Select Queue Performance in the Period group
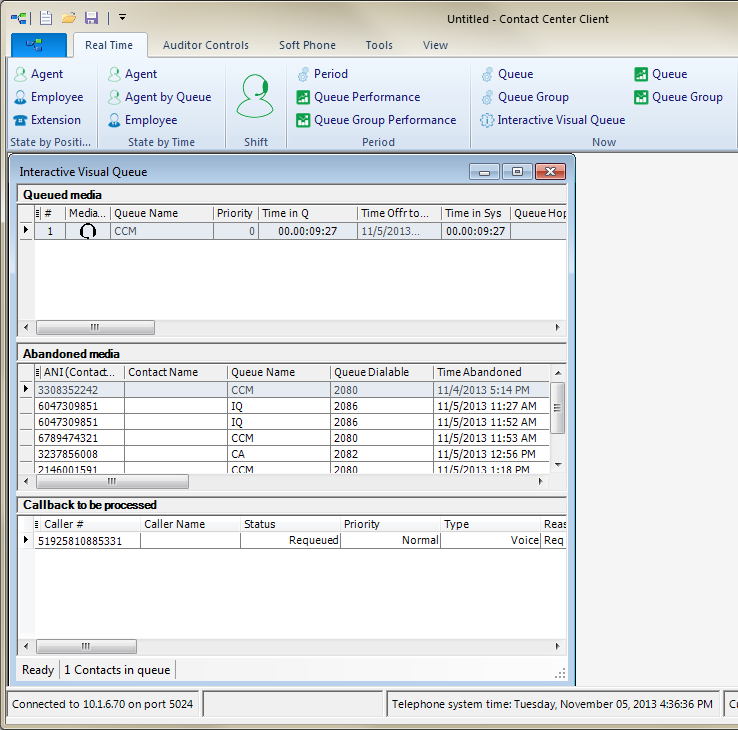 click(366, 97)
